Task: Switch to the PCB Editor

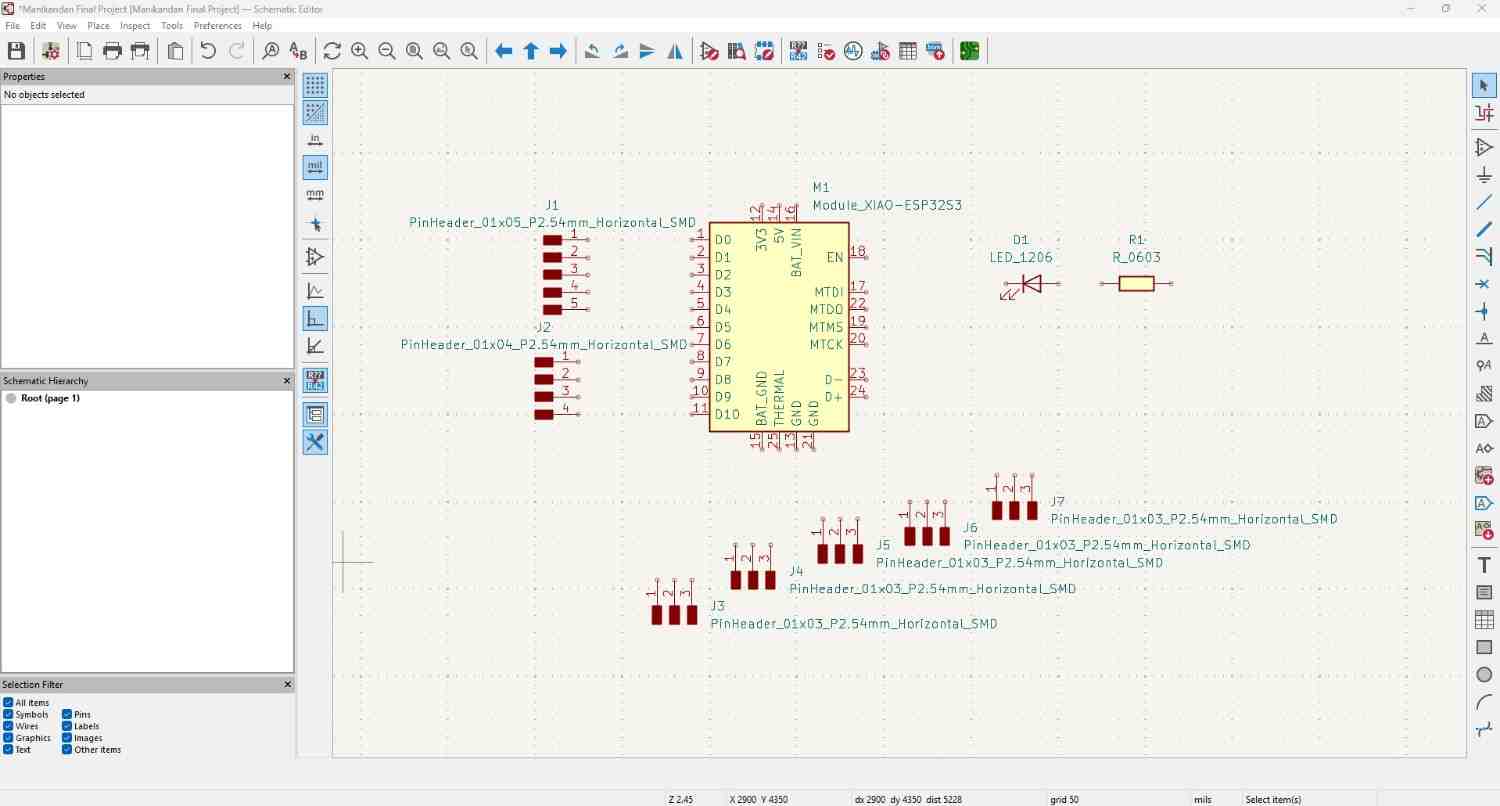Action: coord(969,51)
